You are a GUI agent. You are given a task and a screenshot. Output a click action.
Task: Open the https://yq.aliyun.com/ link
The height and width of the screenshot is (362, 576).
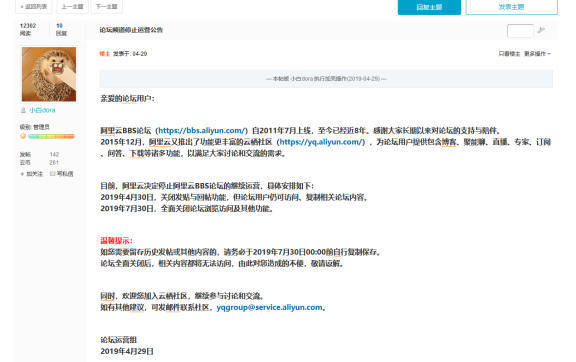[321, 142]
